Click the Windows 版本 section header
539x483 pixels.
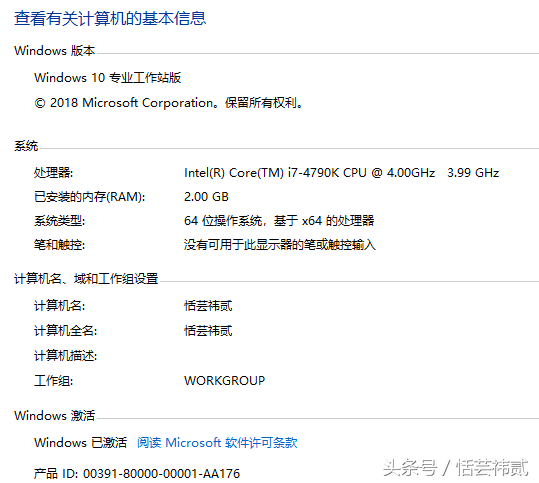[x=55, y=51]
